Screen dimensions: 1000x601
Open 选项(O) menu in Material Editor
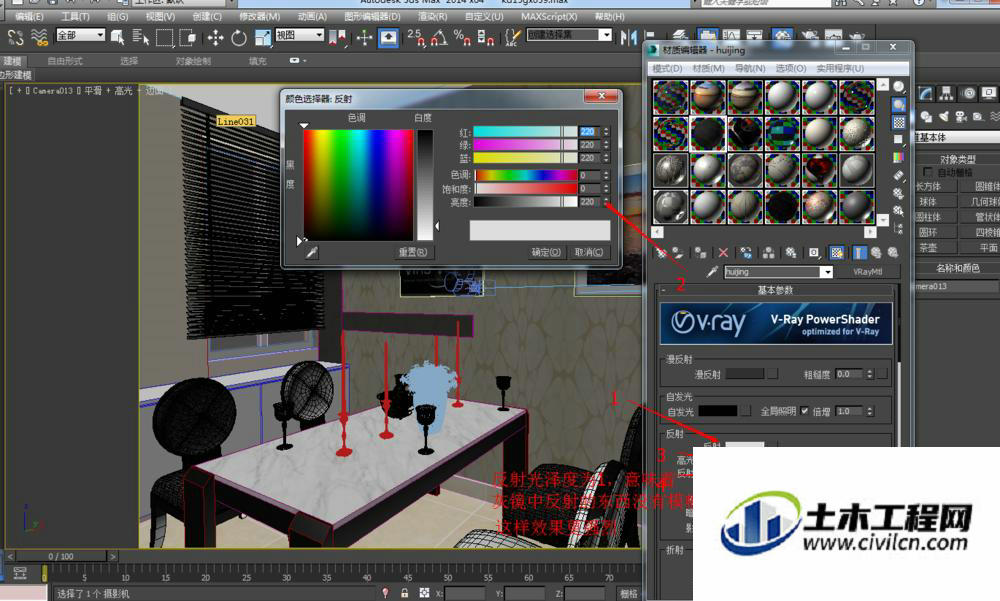791,68
